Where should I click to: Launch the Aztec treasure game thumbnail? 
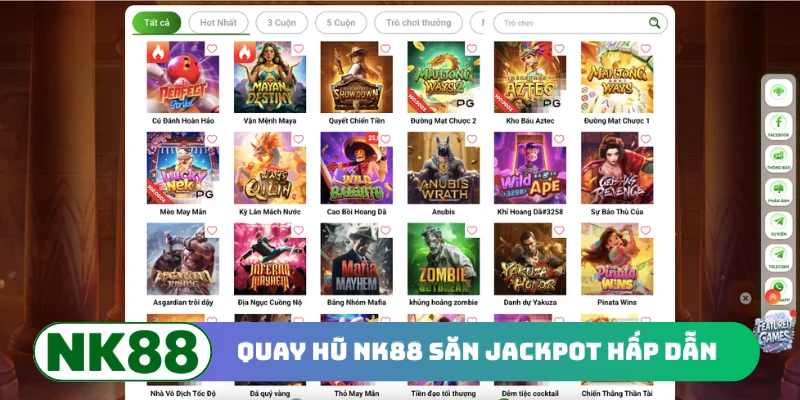[530, 77]
